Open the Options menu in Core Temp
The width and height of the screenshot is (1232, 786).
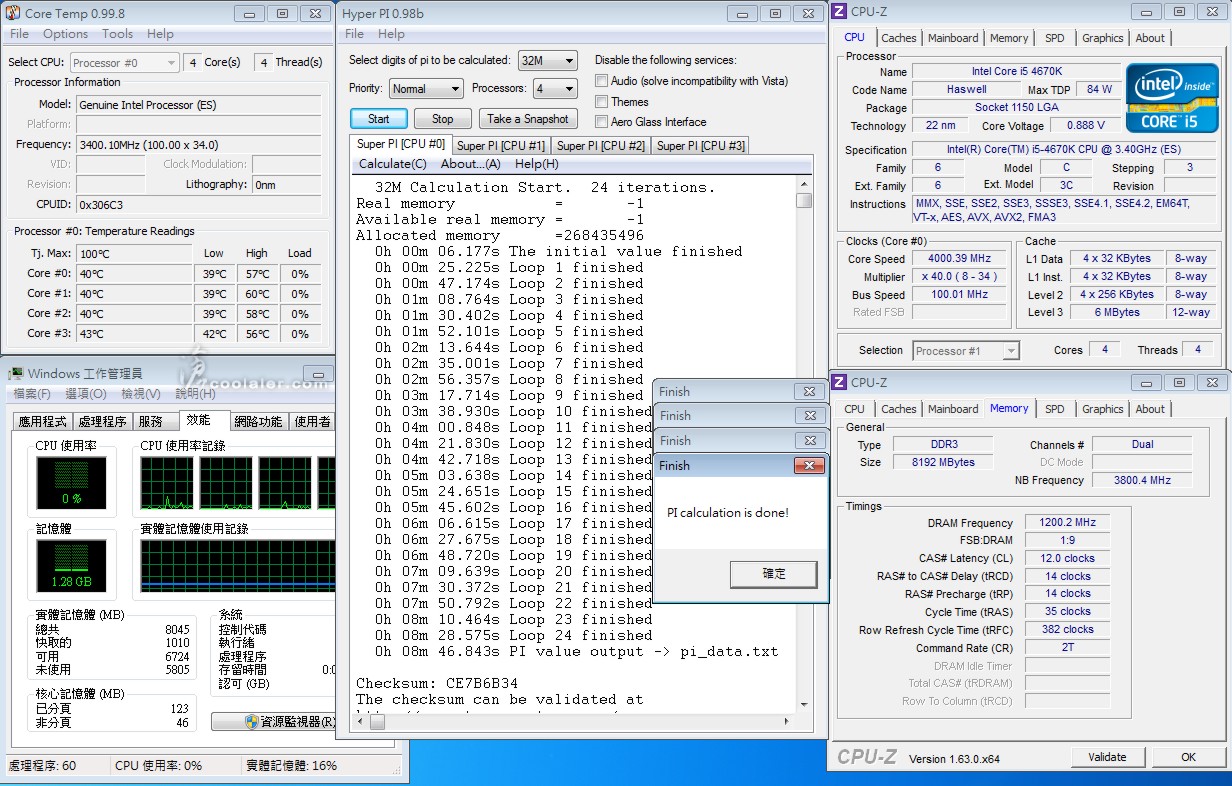point(65,34)
